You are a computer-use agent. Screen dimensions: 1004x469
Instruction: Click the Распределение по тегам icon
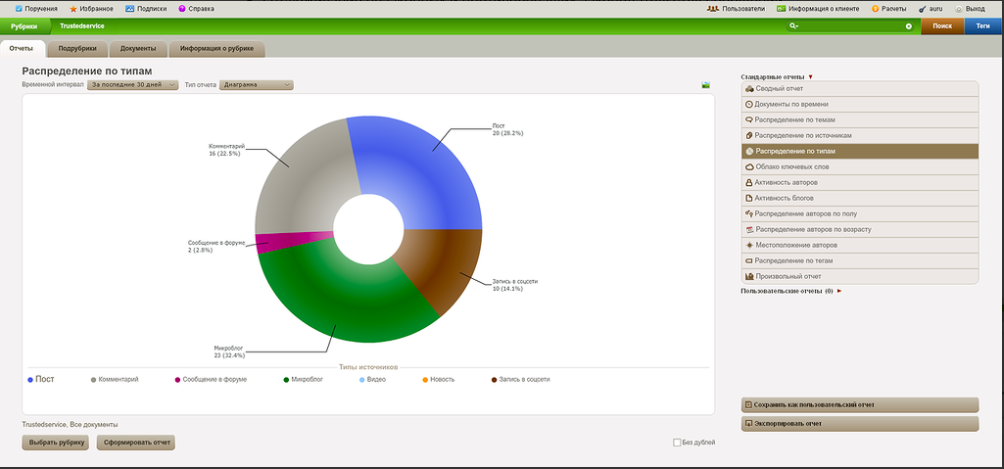click(750, 261)
